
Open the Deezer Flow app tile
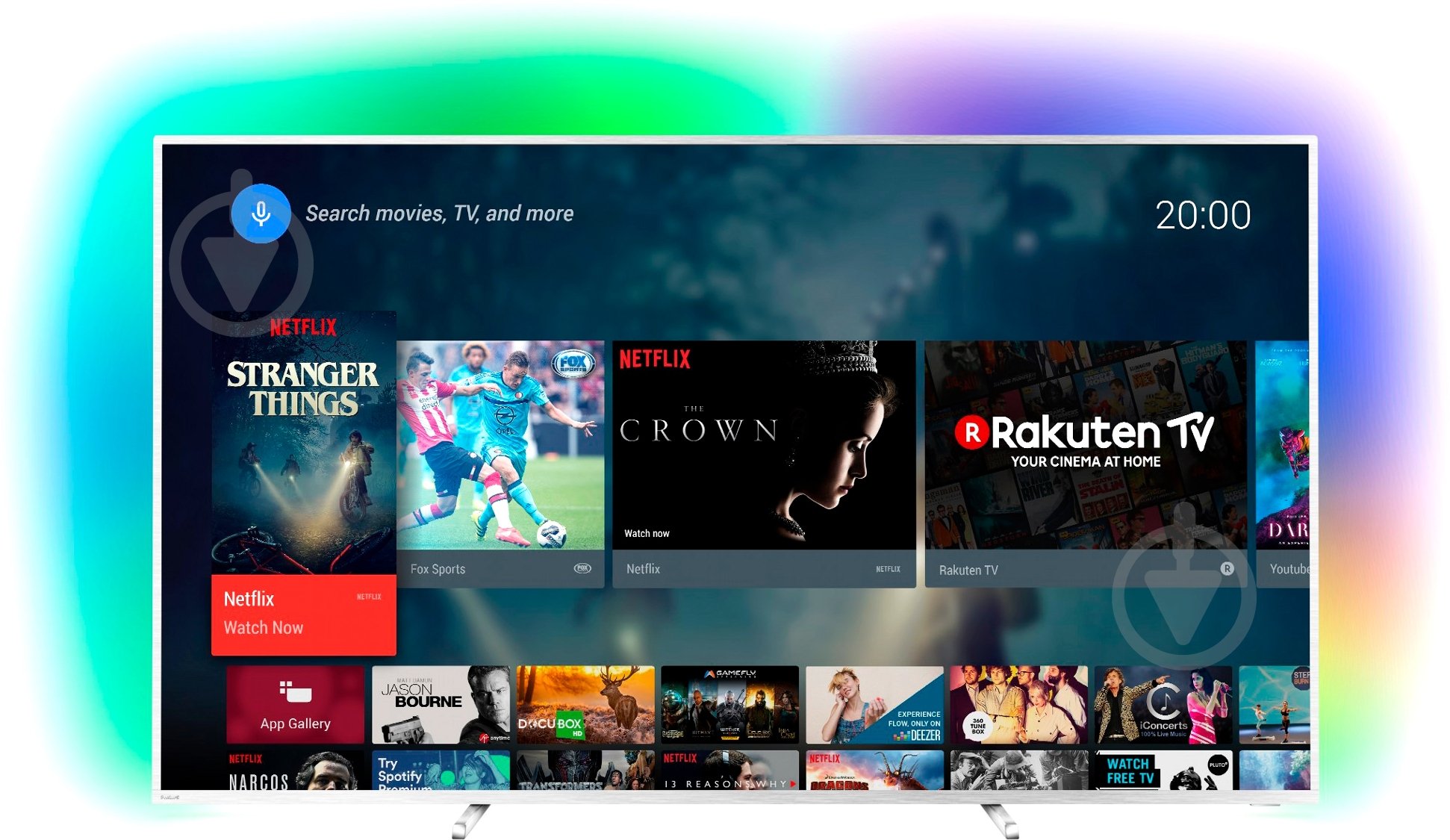point(874,704)
